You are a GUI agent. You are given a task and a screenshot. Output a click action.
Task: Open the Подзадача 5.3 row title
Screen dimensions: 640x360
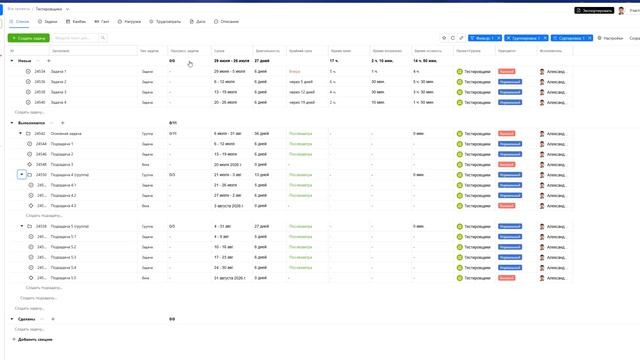[63, 258]
